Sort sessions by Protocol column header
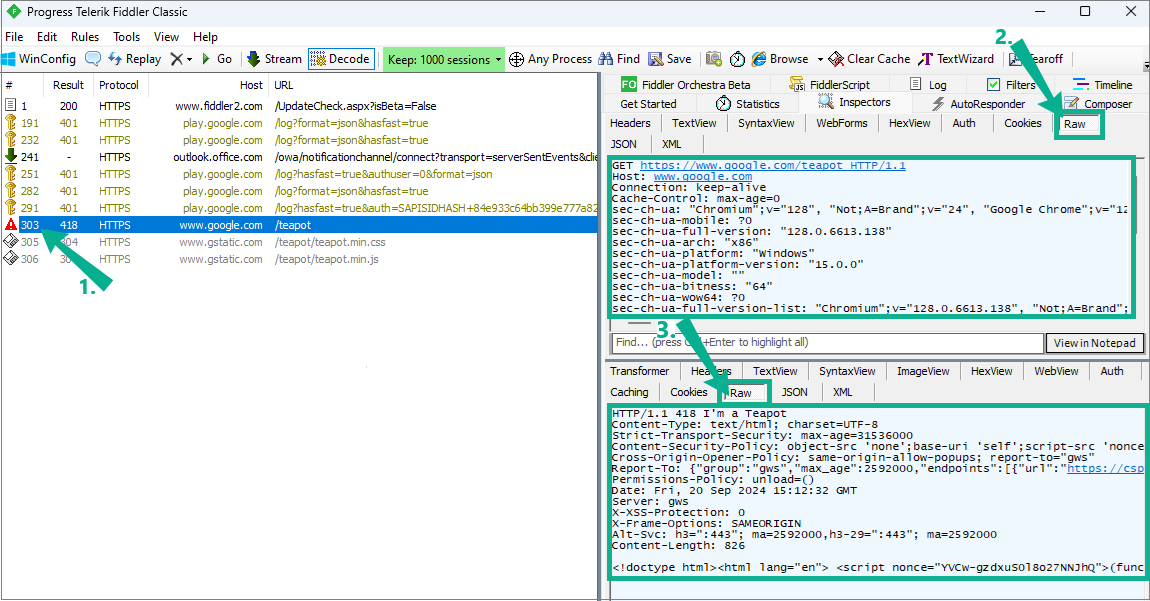The width and height of the screenshot is (1150, 601). click(120, 85)
